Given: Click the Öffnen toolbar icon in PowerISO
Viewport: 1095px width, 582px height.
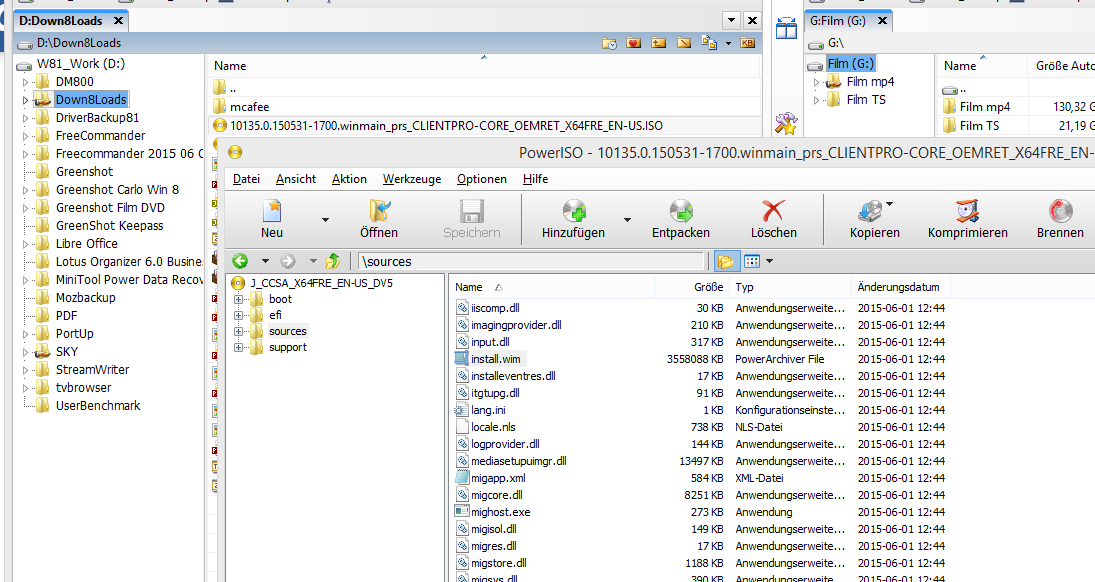Looking at the screenshot, I should [379, 210].
